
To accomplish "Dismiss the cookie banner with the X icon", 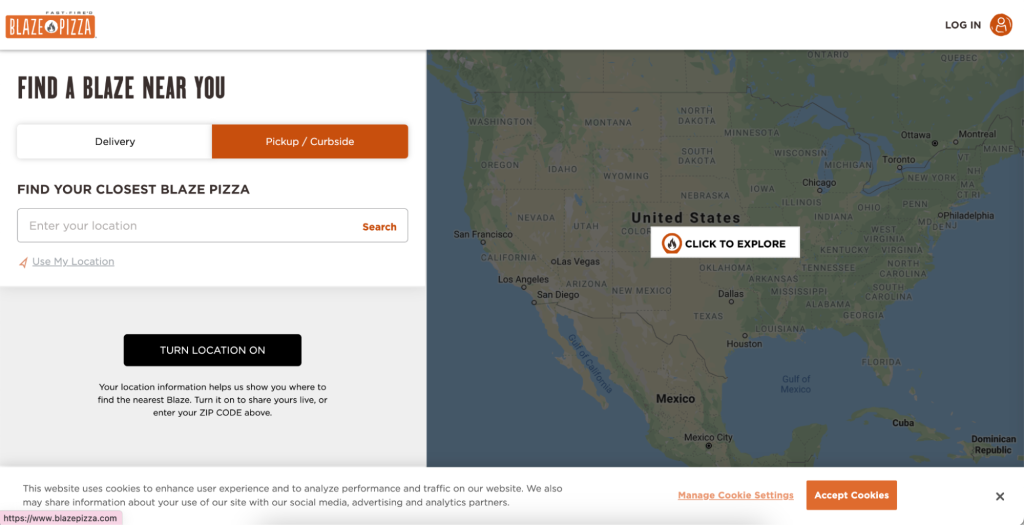I will 1000,497.
